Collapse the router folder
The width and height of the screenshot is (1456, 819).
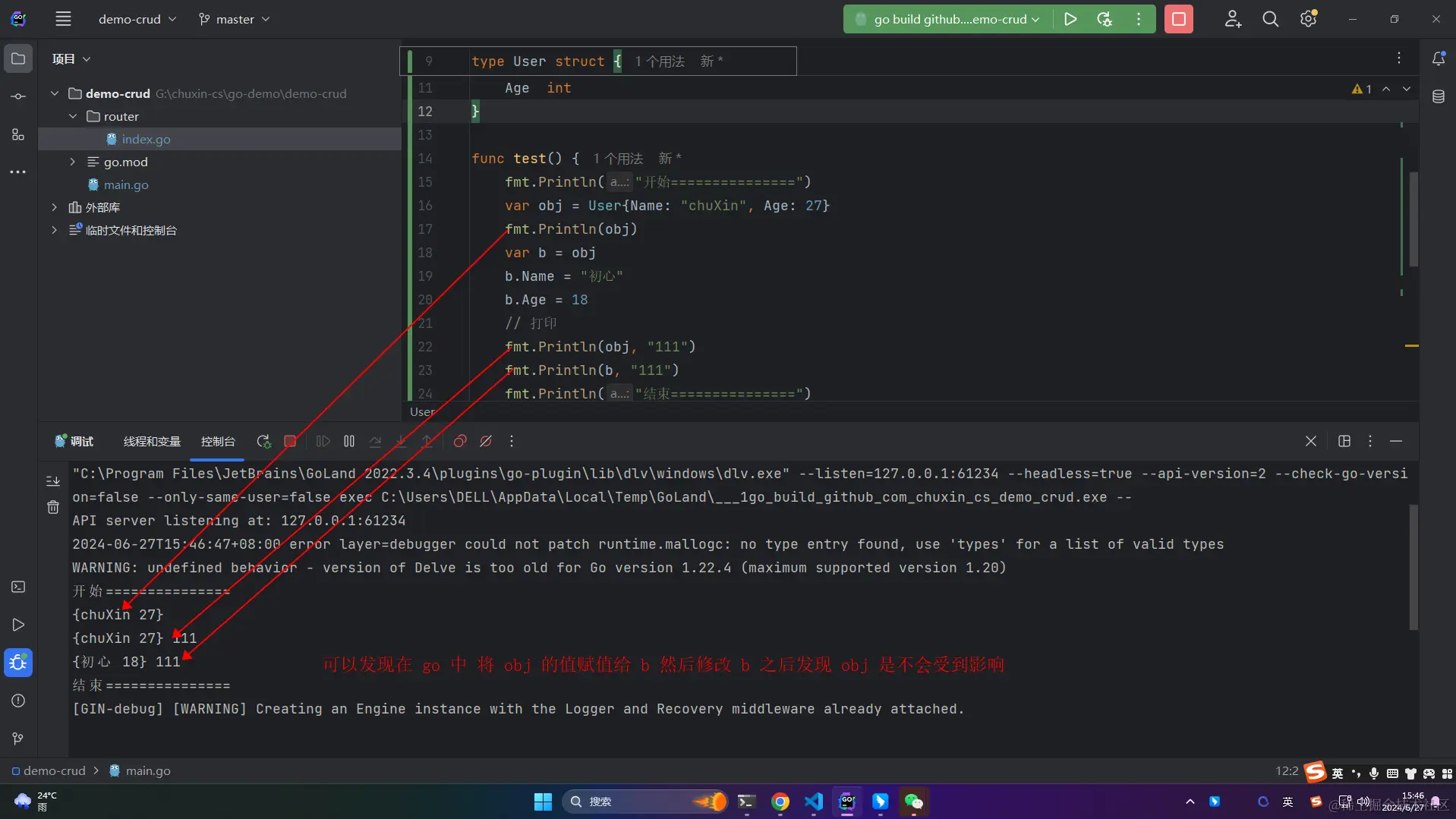(x=73, y=116)
